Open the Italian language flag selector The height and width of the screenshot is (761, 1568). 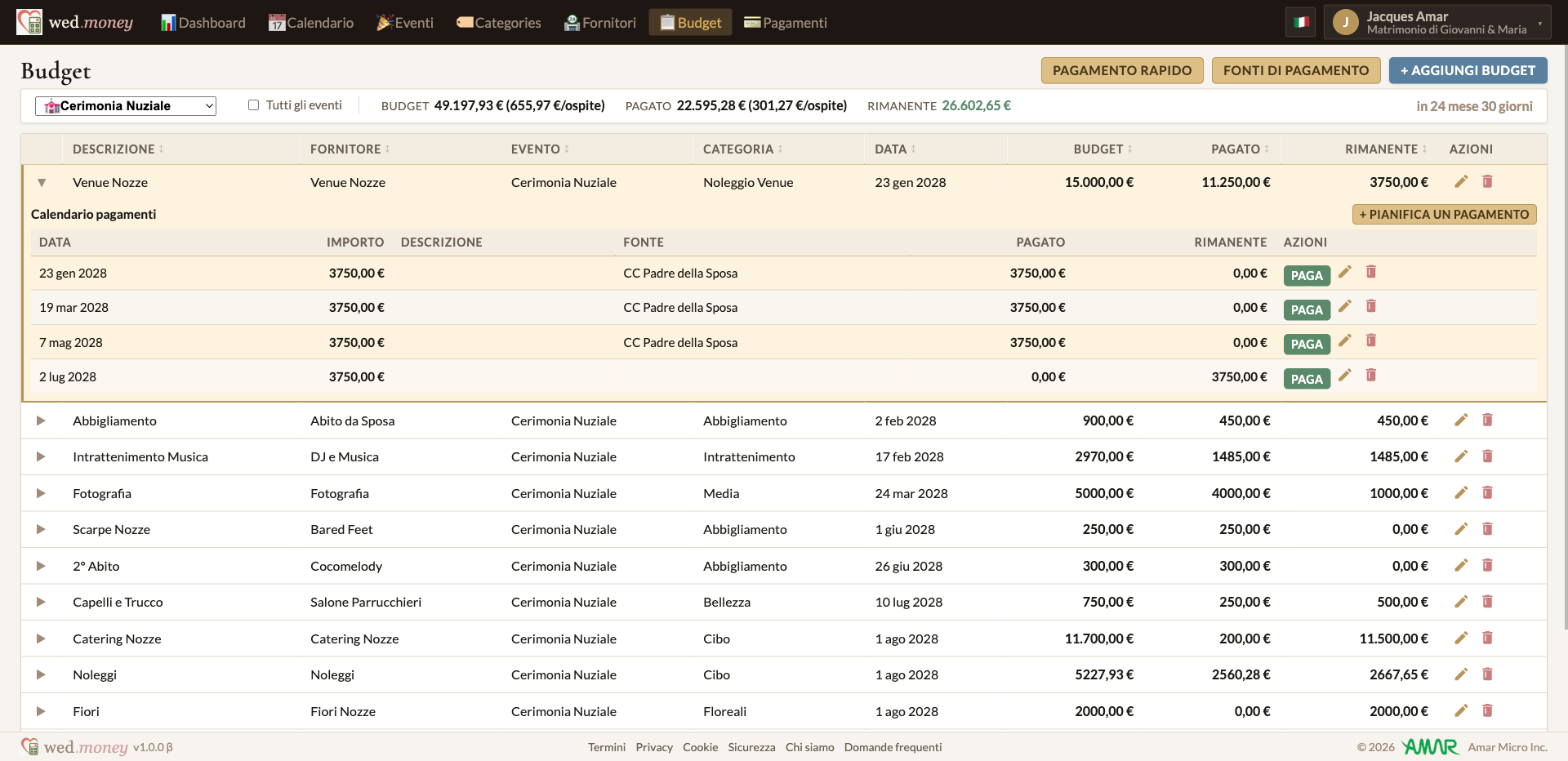click(1301, 22)
